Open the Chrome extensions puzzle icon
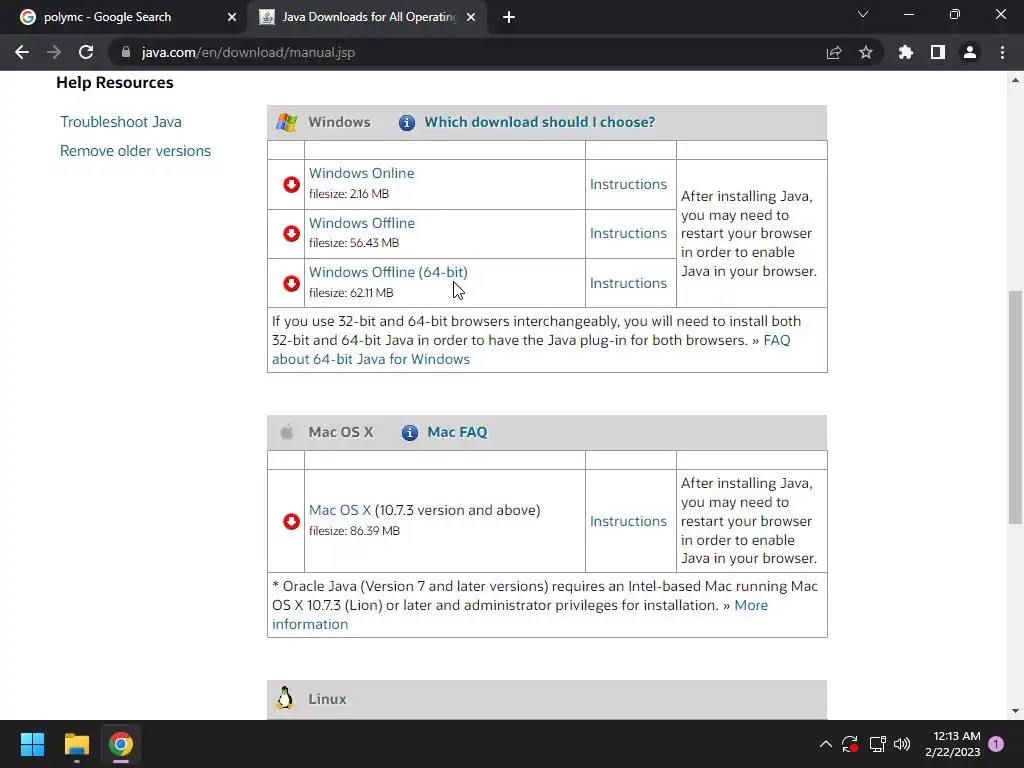The height and width of the screenshot is (768, 1024). point(906,52)
